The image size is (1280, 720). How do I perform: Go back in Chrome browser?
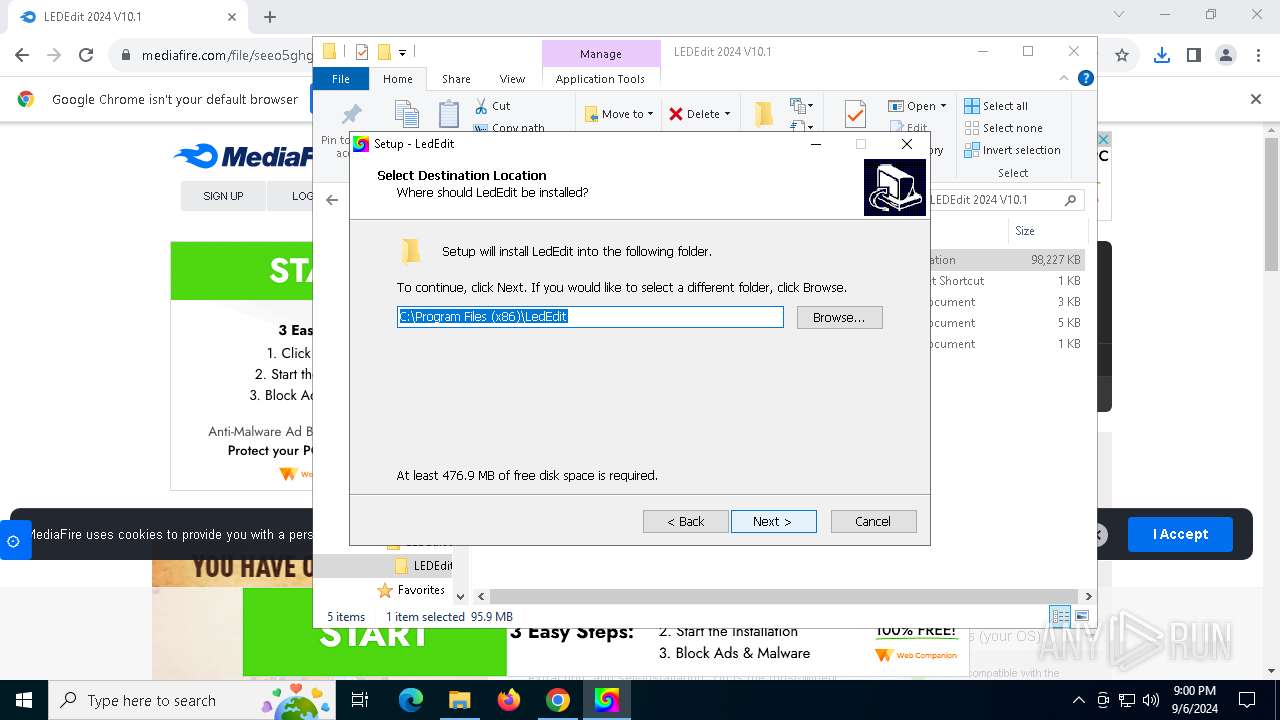[22, 56]
